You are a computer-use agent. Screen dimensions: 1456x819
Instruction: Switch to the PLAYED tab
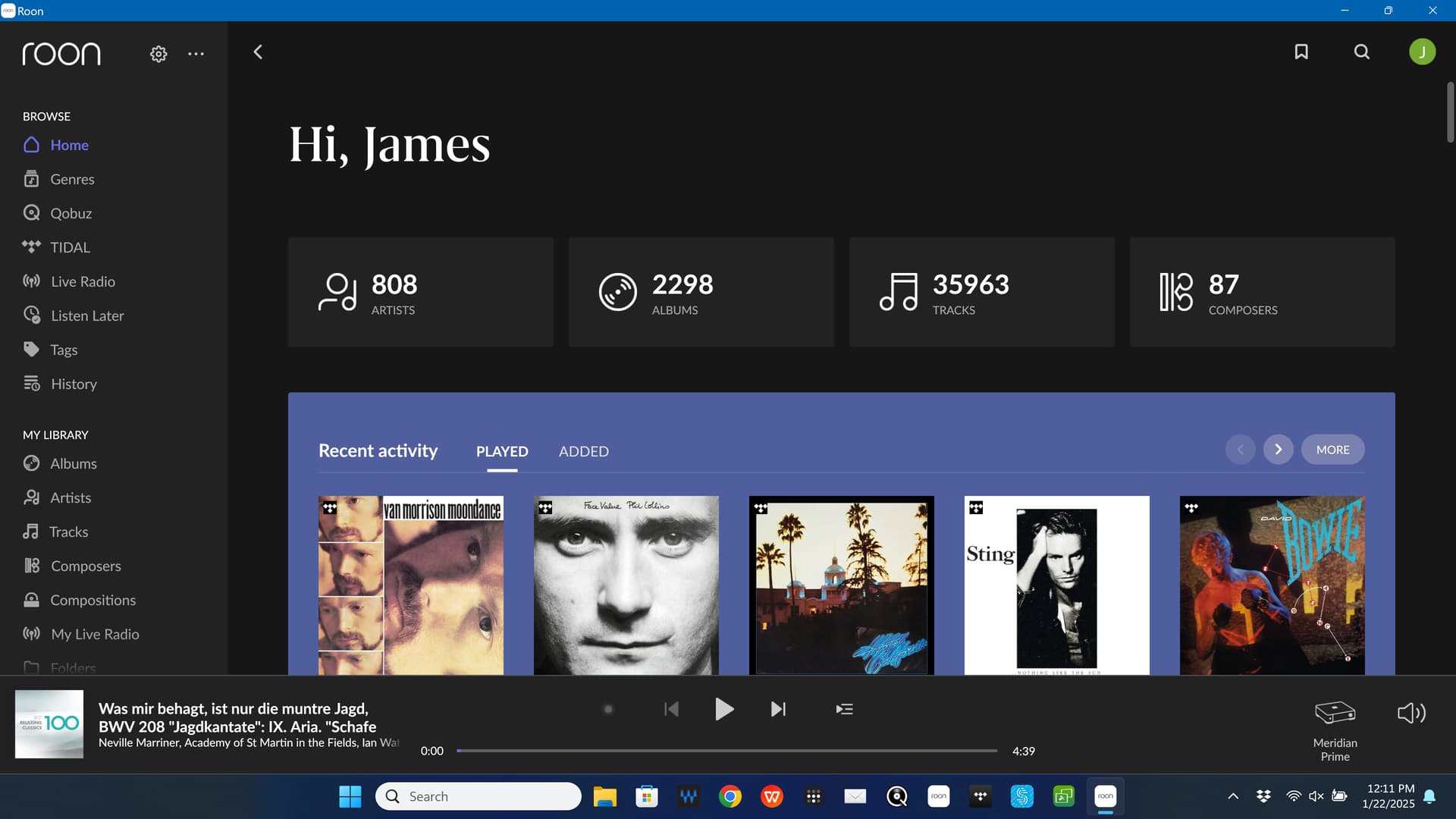tap(502, 451)
